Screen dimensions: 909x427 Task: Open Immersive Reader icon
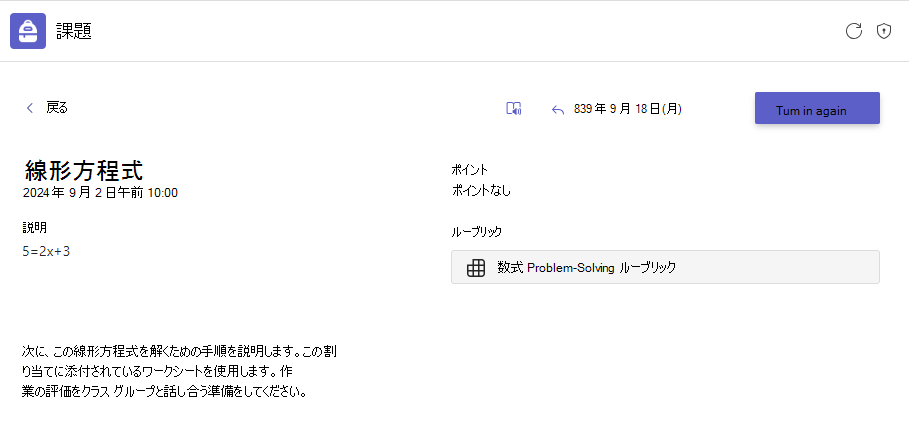(x=514, y=108)
